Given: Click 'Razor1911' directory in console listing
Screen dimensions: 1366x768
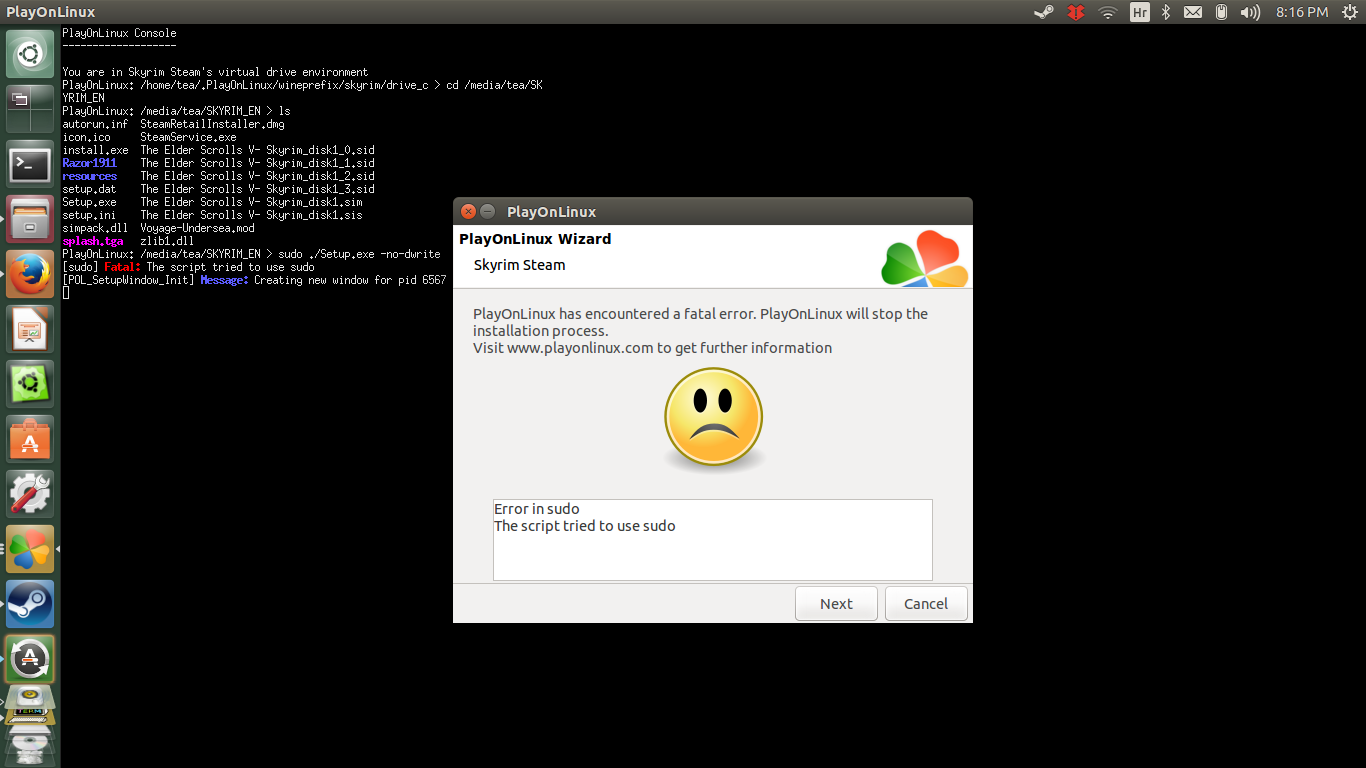Looking at the screenshot, I should click(89, 163).
